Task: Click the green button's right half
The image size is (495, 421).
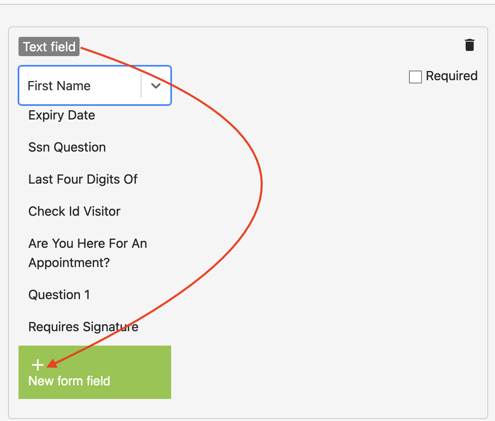Action: pos(133,372)
